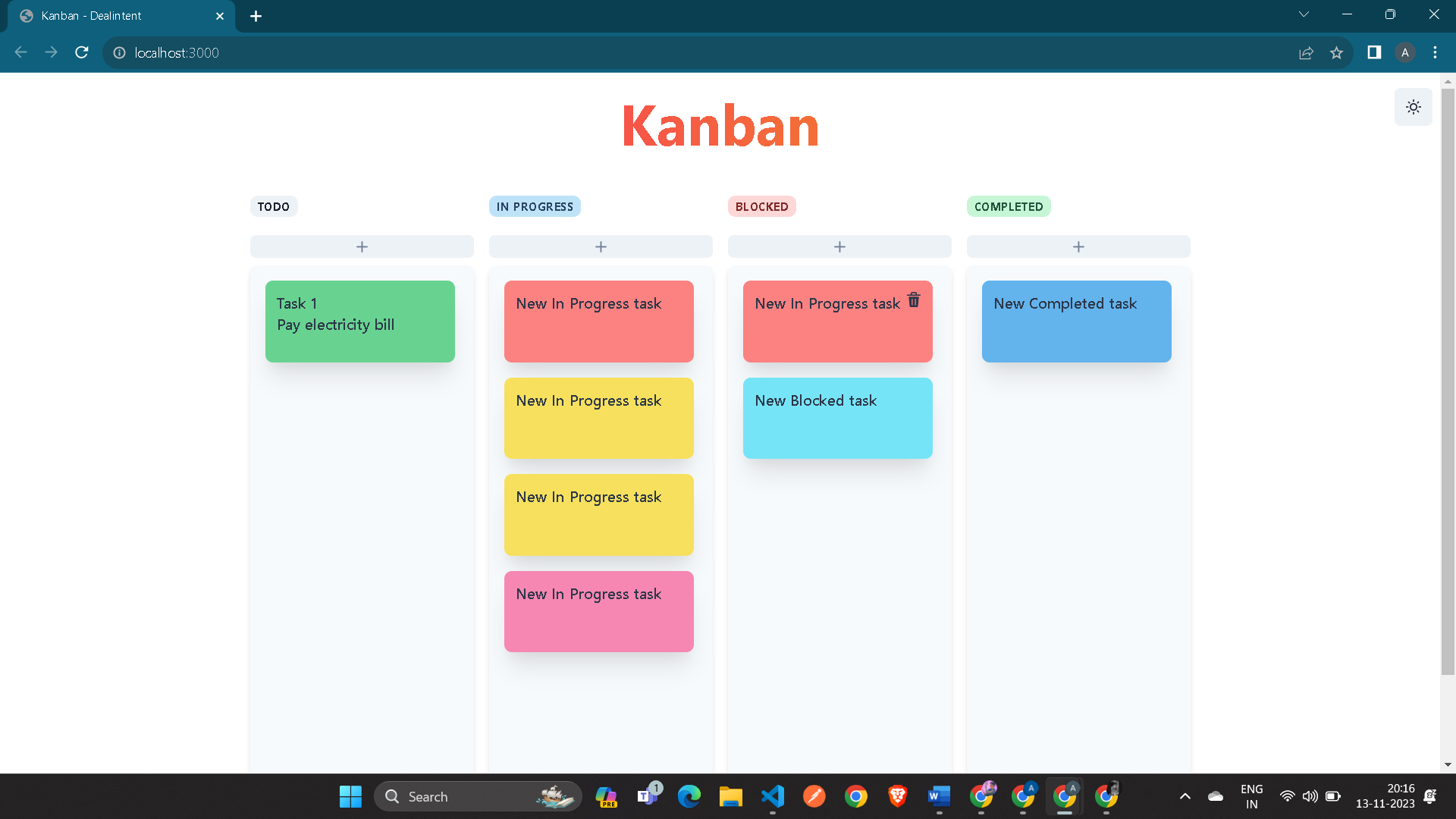
Task: Add a new task to COMPLETED
Action: tap(1078, 246)
